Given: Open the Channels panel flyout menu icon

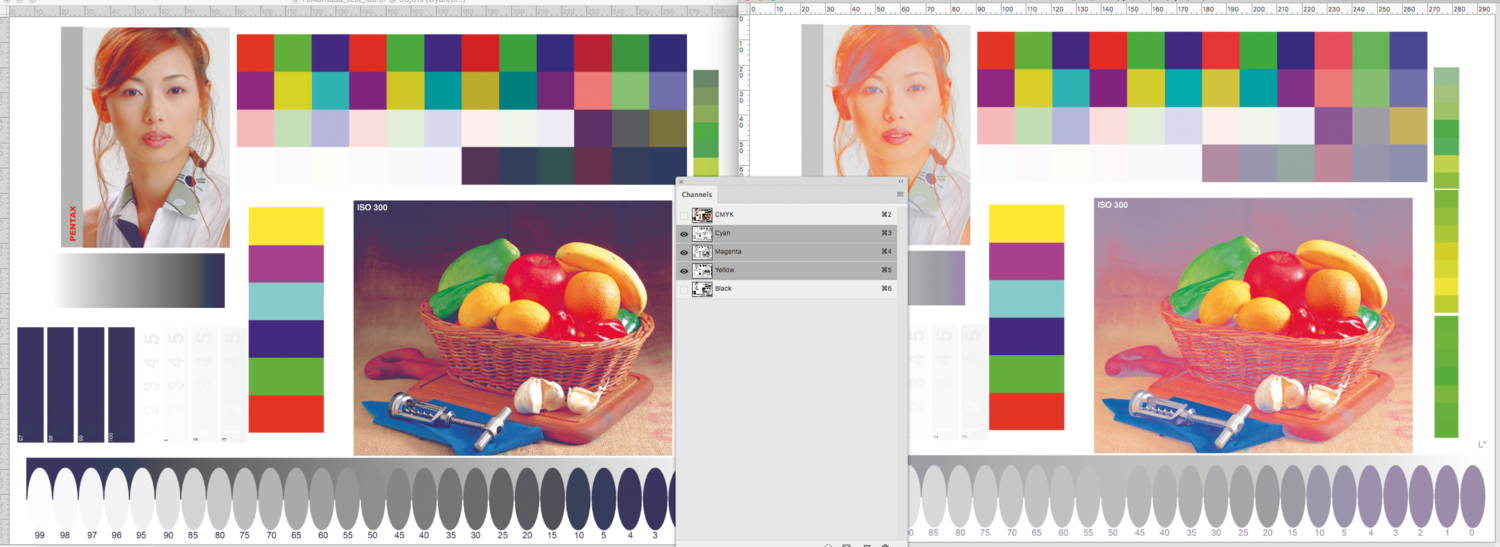Looking at the screenshot, I should click(900, 194).
